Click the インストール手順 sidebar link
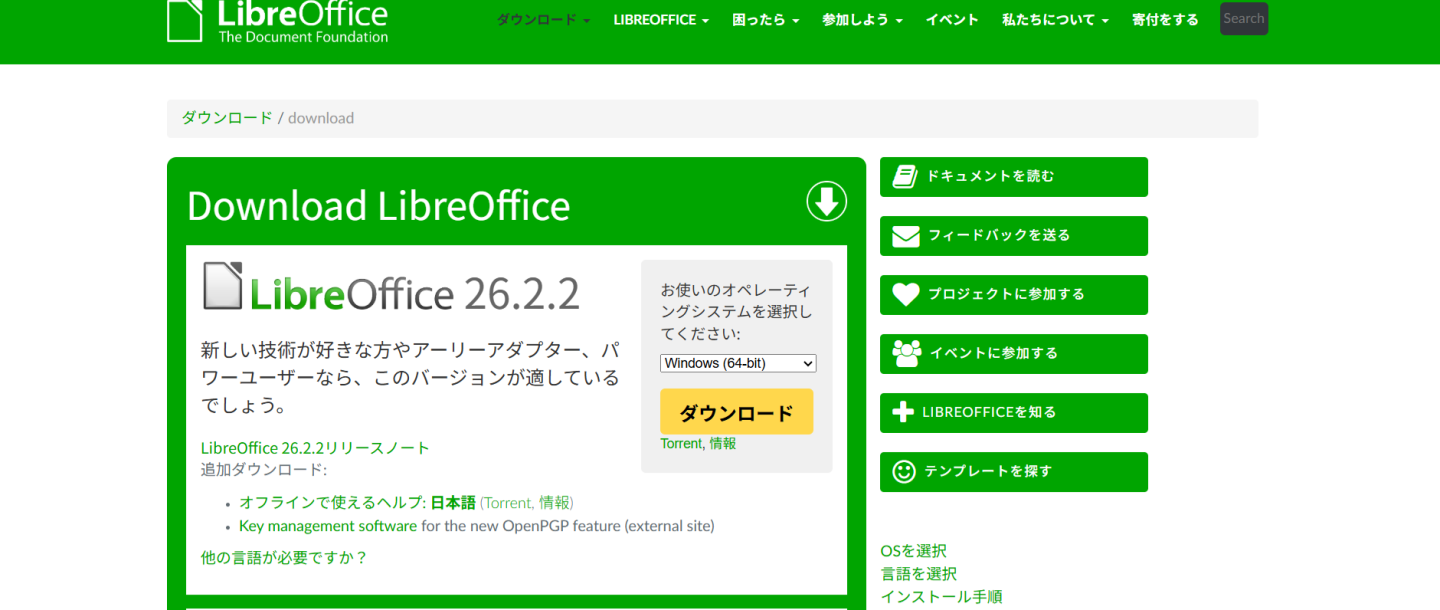This screenshot has width=1440, height=610. (941, 597)
